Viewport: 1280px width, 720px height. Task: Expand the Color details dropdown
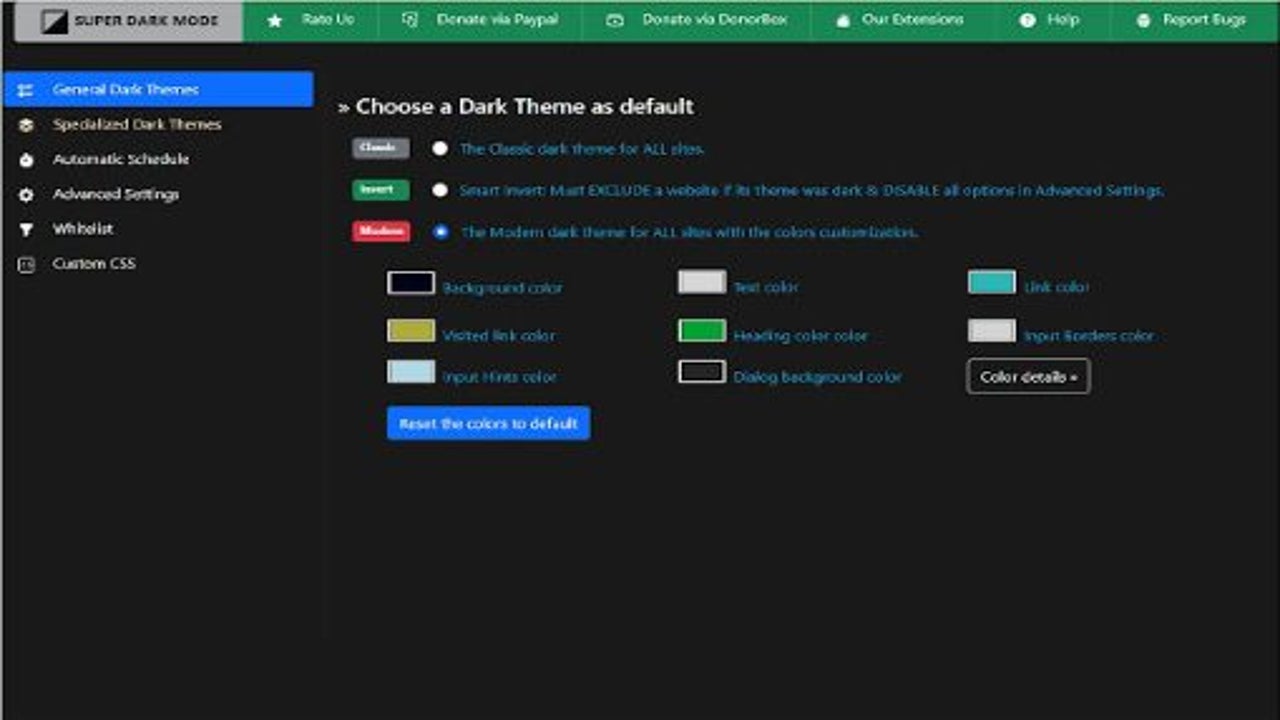point(1028,377)
